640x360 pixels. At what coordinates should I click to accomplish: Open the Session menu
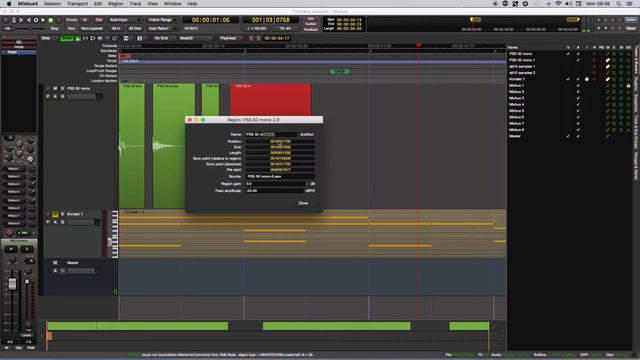52,4
